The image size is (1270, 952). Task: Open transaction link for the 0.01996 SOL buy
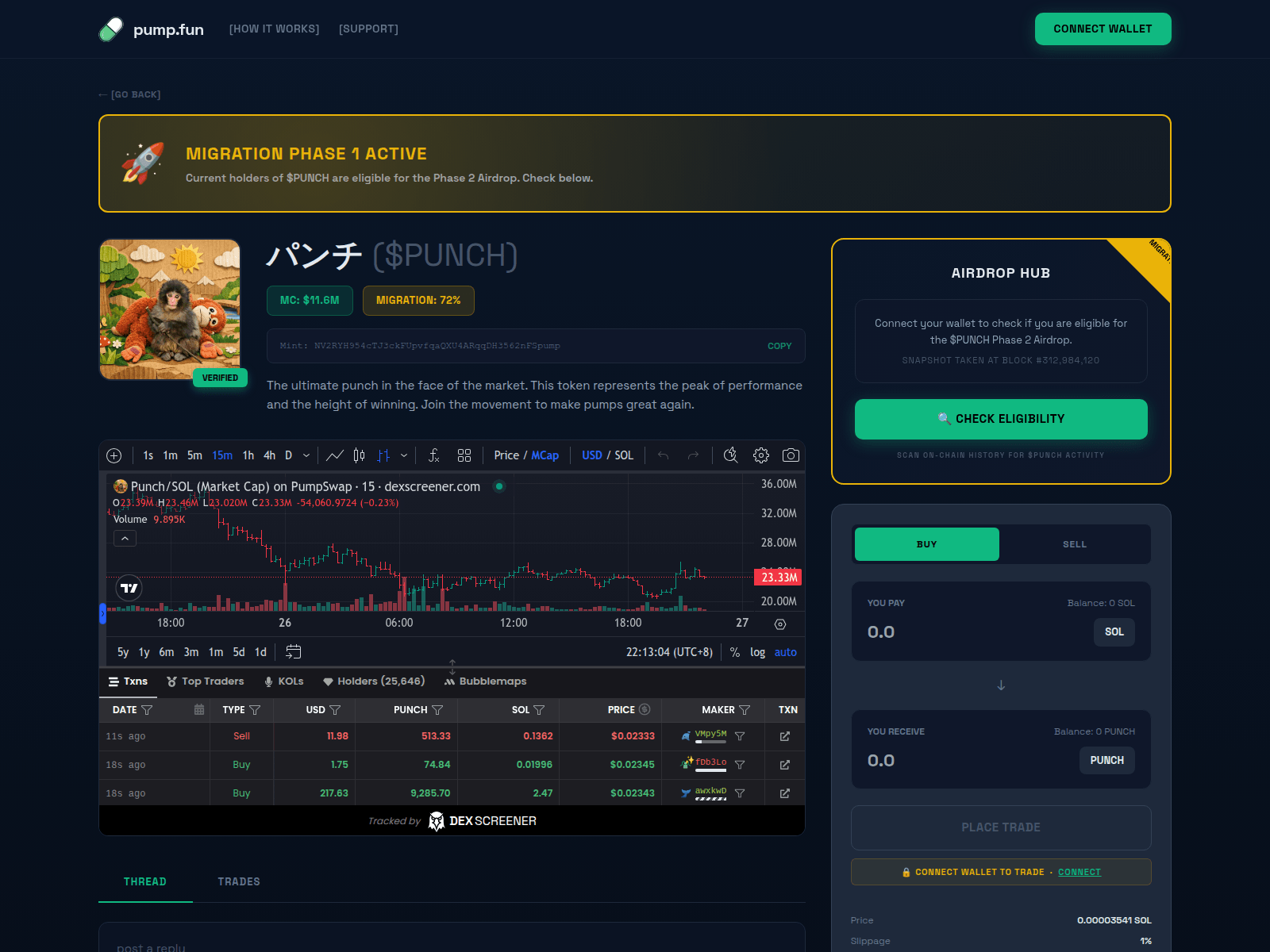click(785, 765)
